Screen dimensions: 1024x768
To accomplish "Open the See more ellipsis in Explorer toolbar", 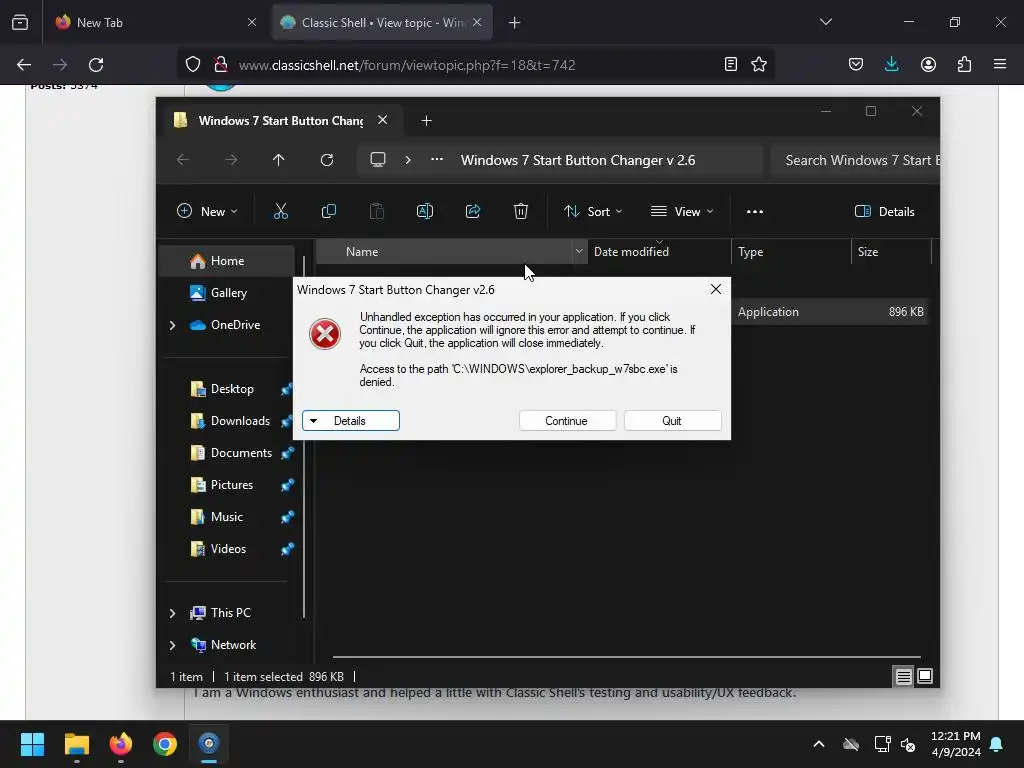I will (x=755, y=212).
